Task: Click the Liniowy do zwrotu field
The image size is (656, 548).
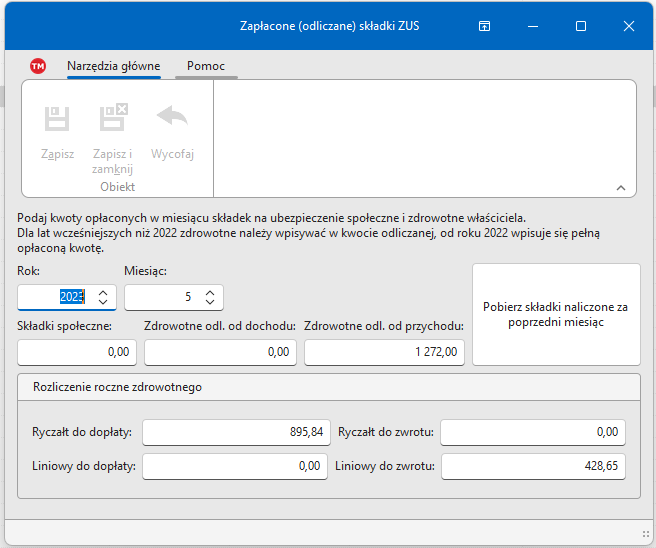Action: (532, 466)
